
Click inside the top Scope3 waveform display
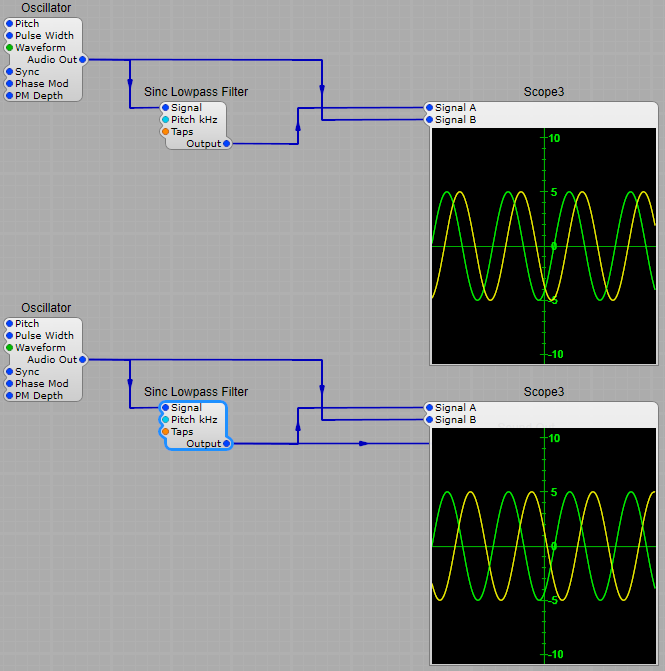[544, 245]
